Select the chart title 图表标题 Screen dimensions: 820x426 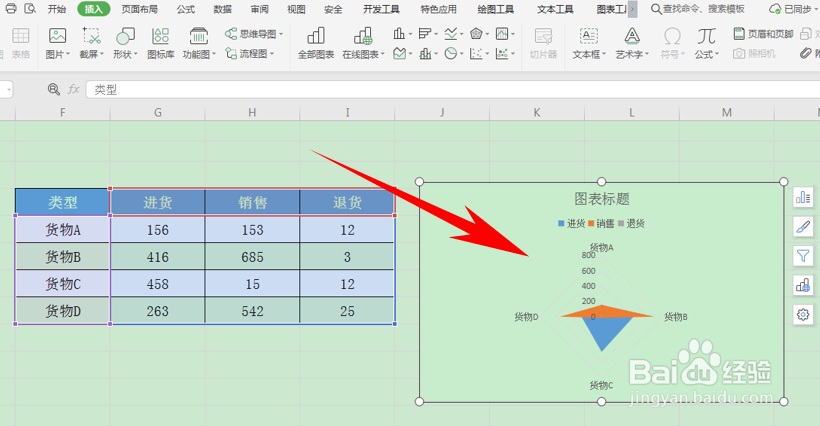tap(601, 199)
